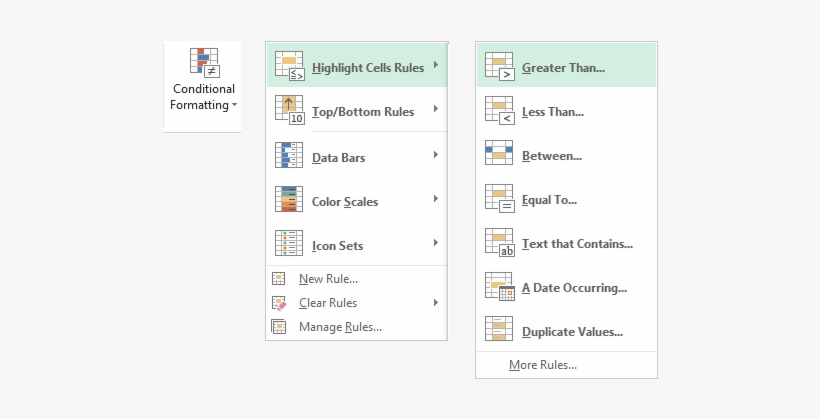Click the Text that Contains icon
820x419 pixels.
pyautogui.click(x=499, y=242)
